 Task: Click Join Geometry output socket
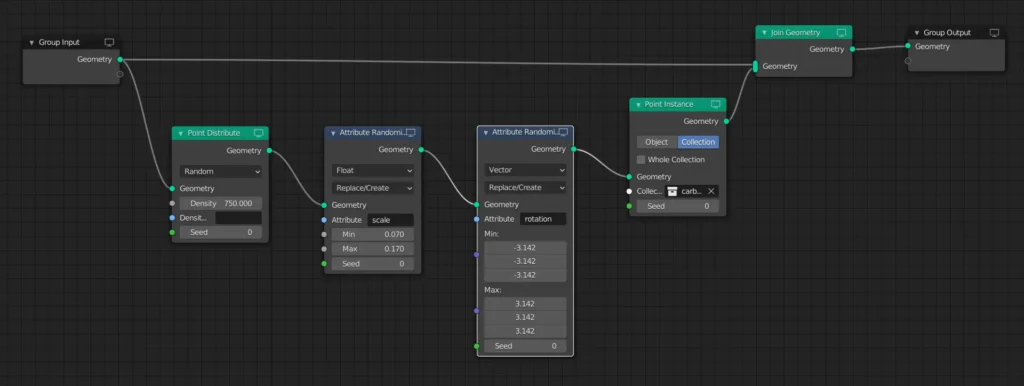click(852, 49)
